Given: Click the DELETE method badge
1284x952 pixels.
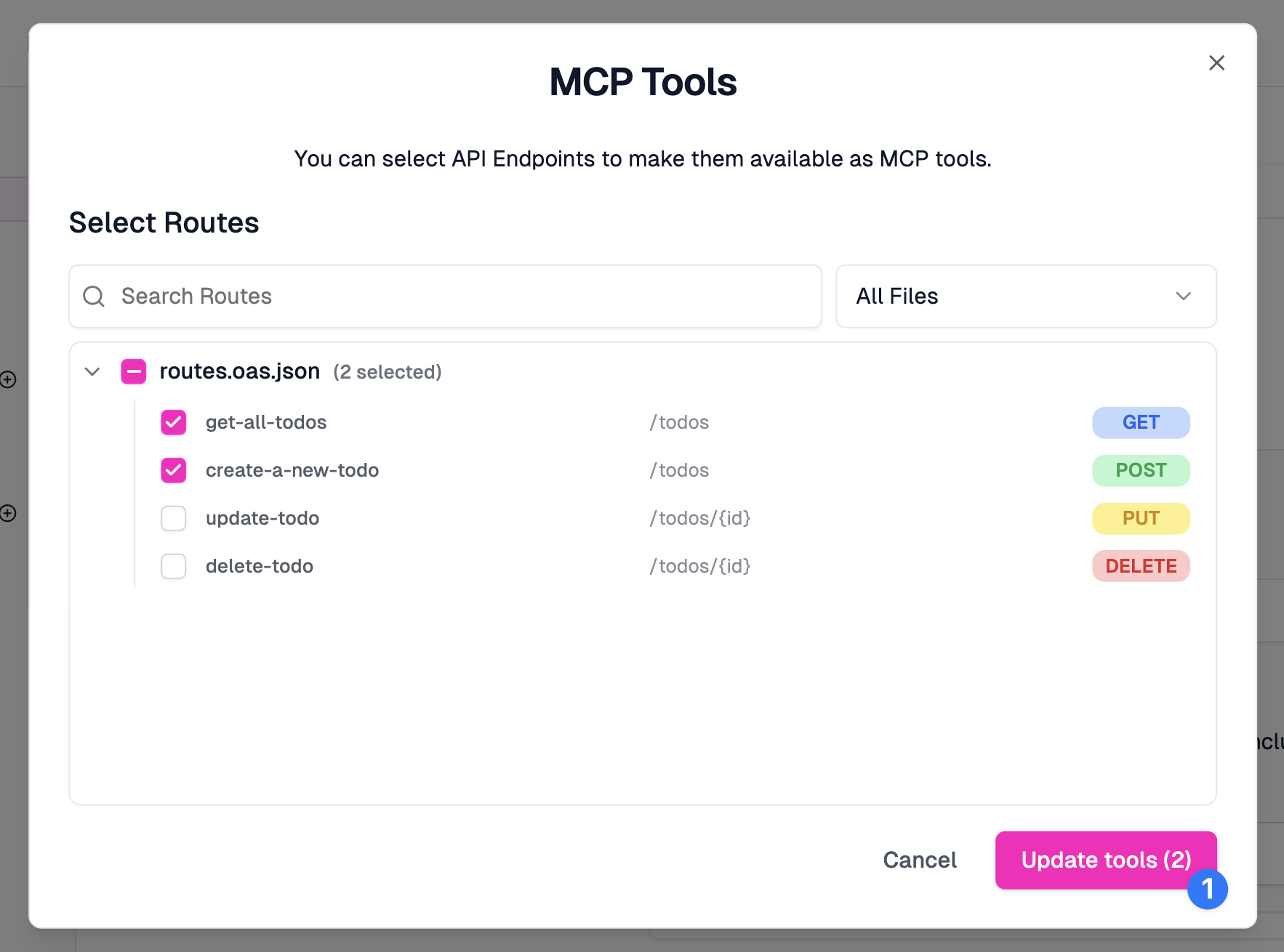Looking at the screenshot, I should (x=1140, y=566).
